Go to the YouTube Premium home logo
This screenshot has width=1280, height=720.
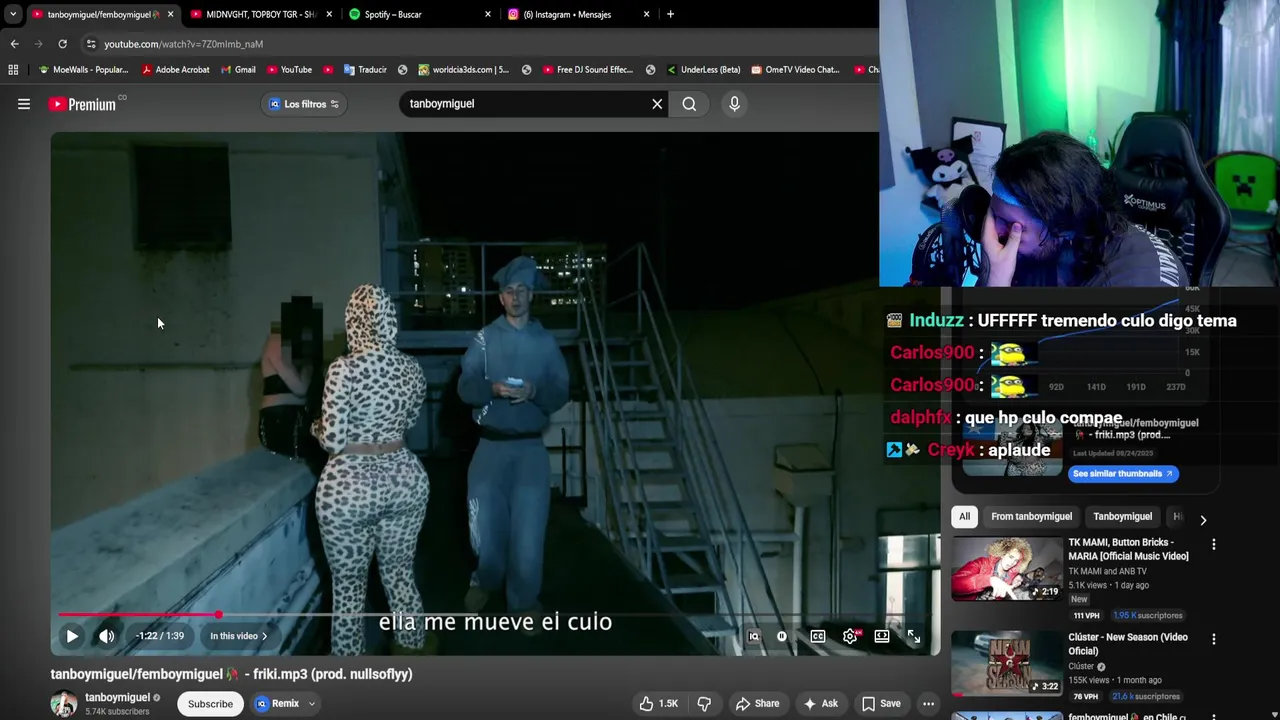point(82,104)
